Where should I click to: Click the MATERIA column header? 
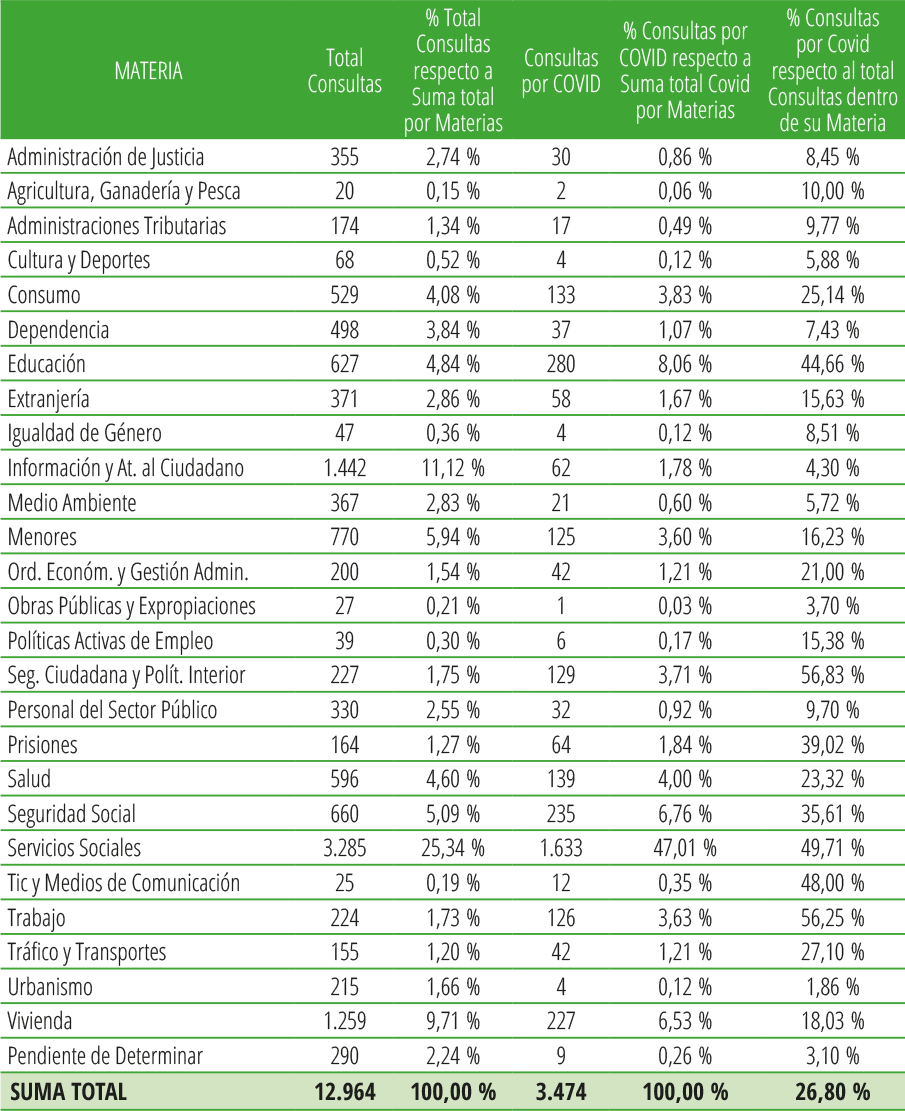click(148, 71)
